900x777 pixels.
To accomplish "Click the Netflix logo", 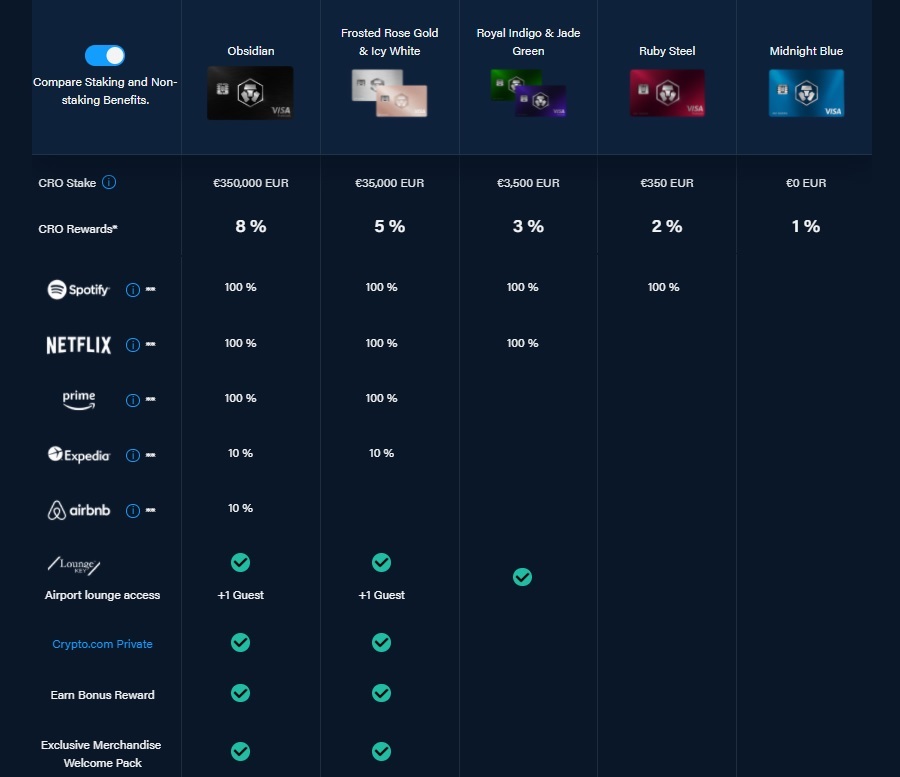I will pyautogui.click(x=79, y=345).
